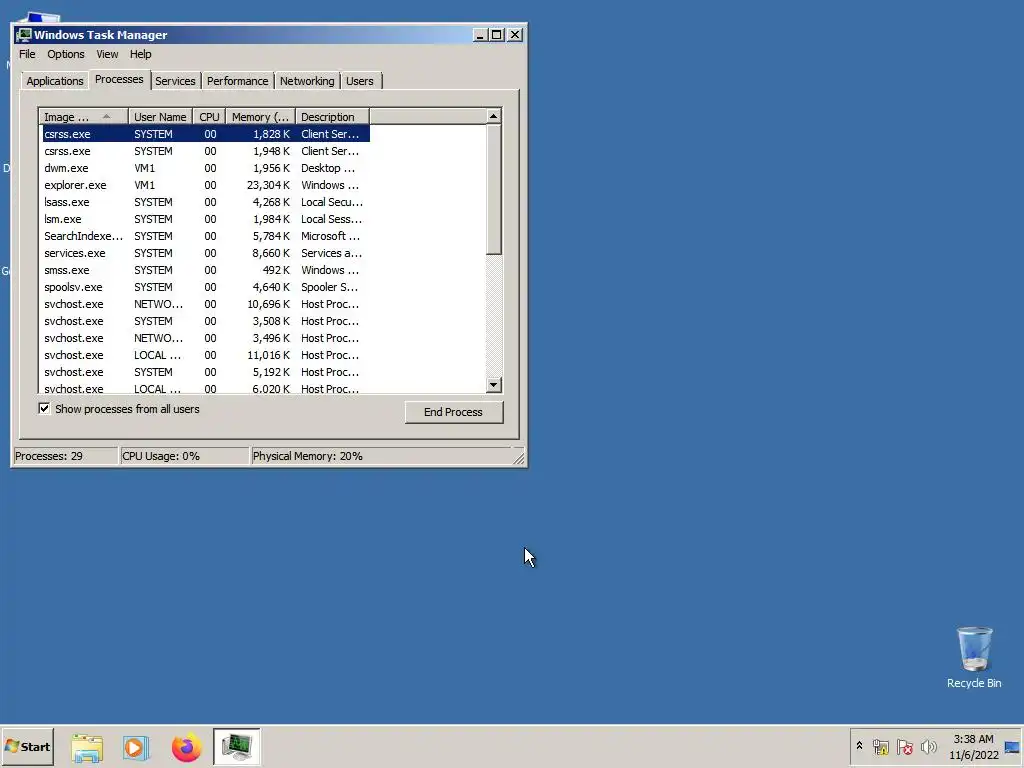This screenshot has width=1024, height=768.
Task: Show hidden system tray icons
Action: coord(859,746)
